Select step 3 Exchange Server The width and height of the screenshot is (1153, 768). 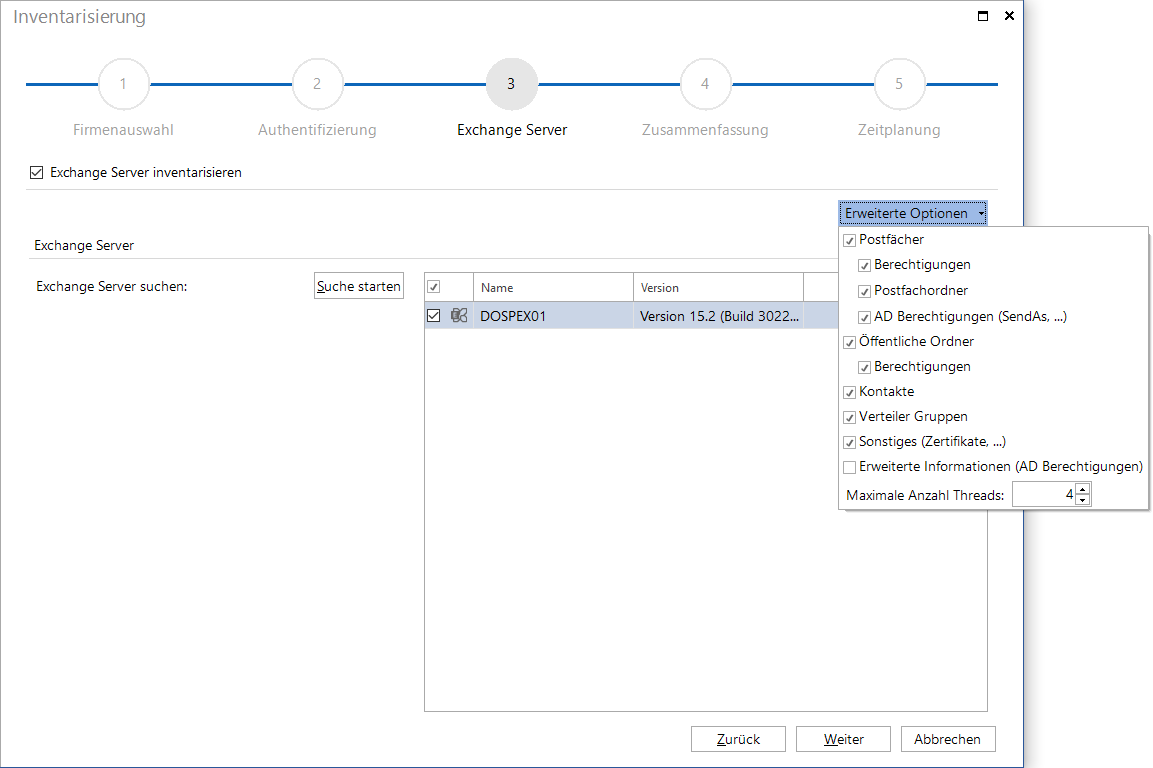(511, 84)
